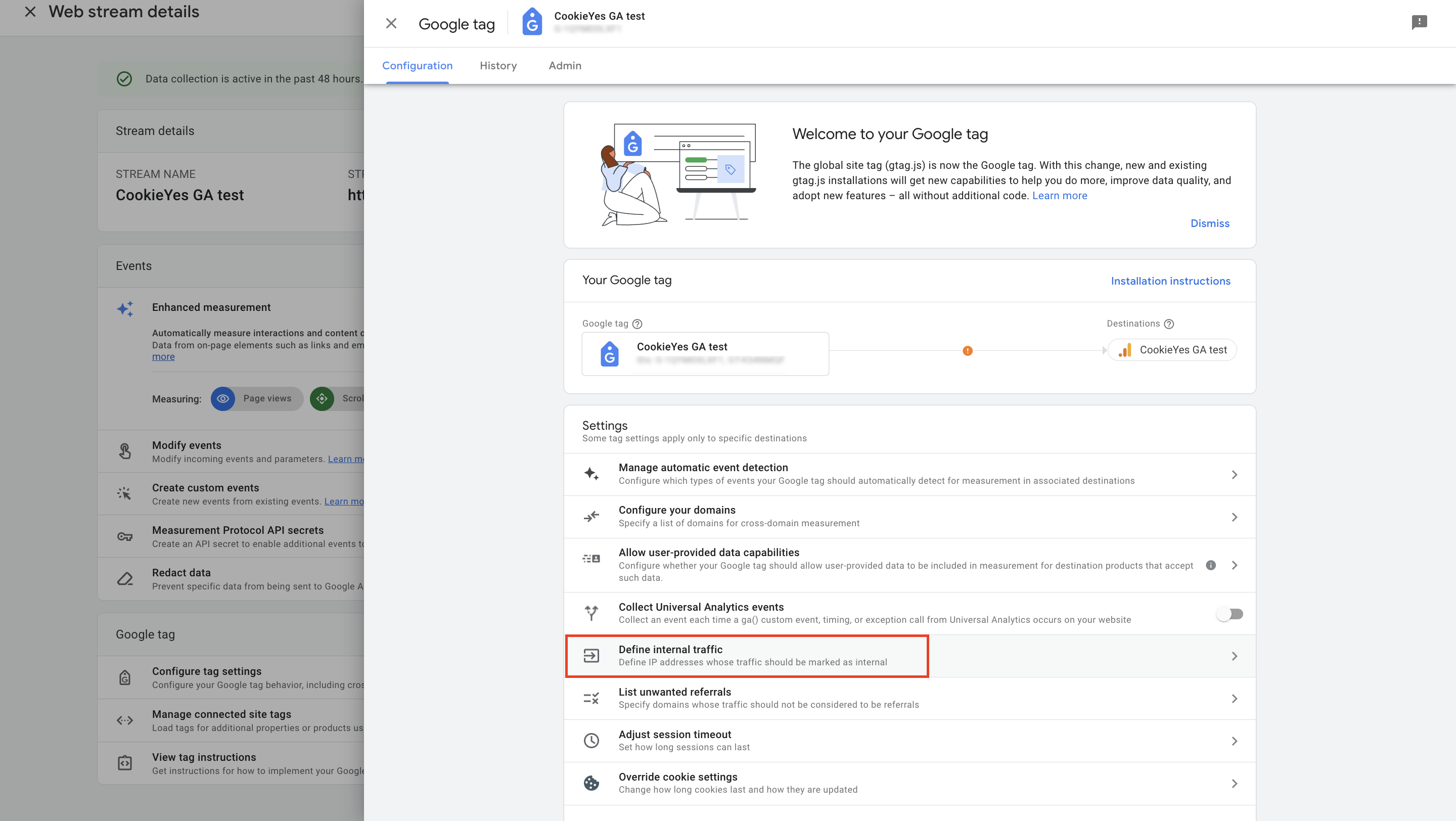Open Define internal traffic chevron
The image size is (1456, 821).
point(1235,656)
